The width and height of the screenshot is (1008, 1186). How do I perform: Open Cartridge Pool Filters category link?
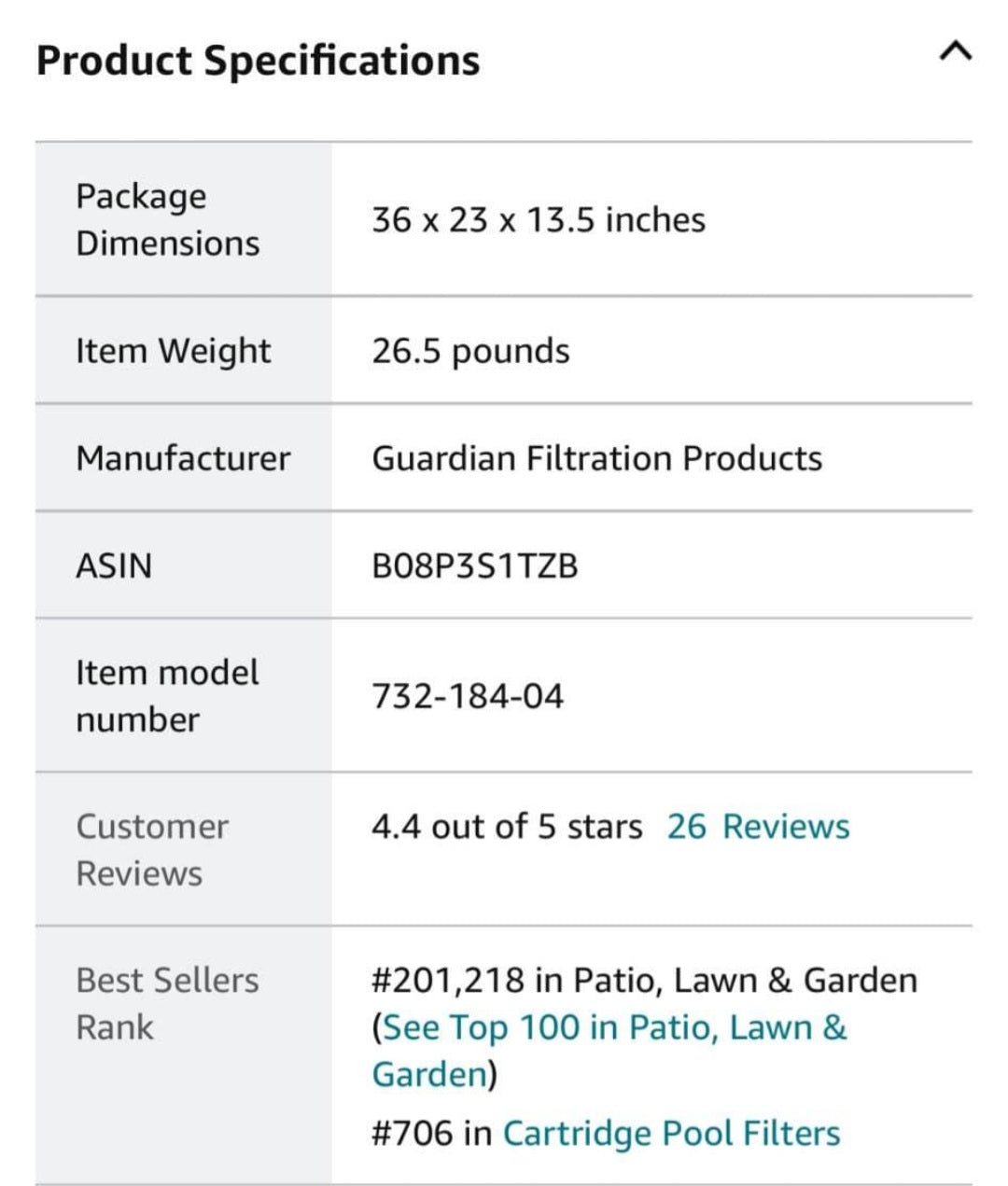click(x=671, y=1134)
